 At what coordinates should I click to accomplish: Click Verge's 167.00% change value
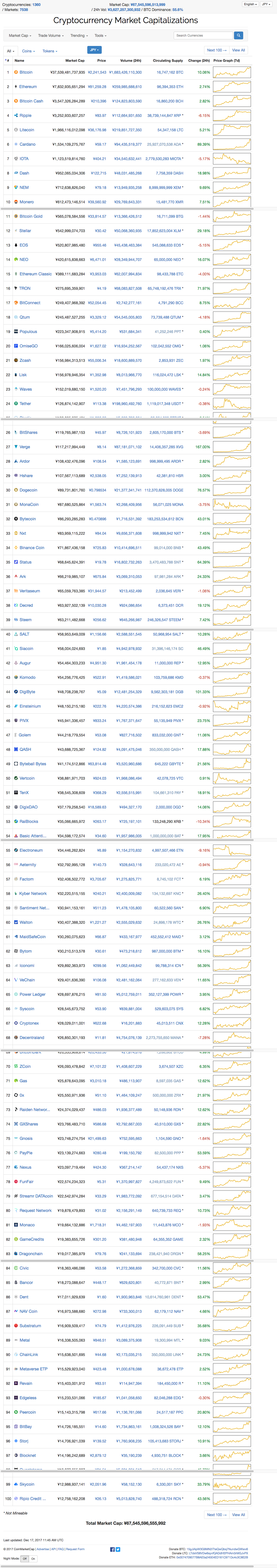click(x=203, y=447)
